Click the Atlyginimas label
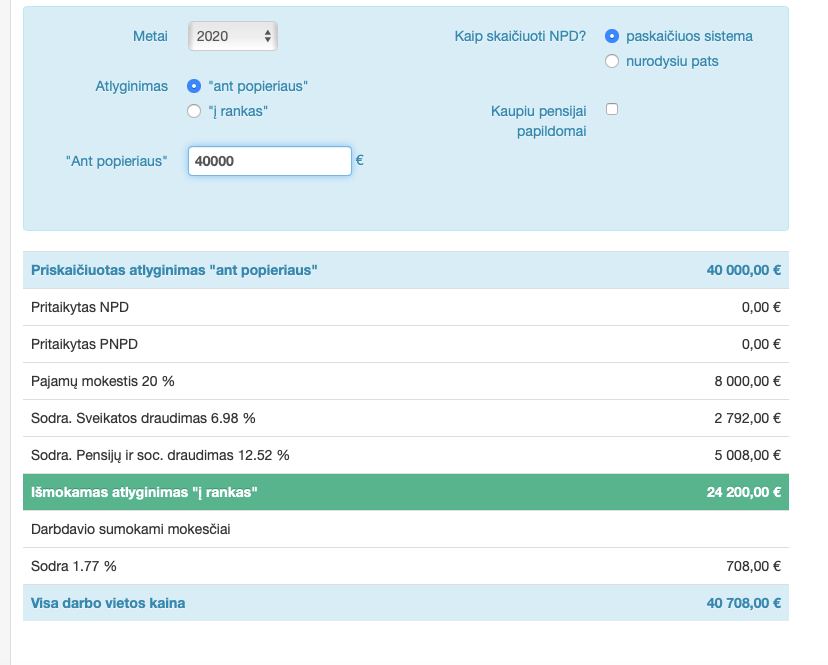Image resolution: width=828 pixels, height=665 pixels. tap(131, 86)
